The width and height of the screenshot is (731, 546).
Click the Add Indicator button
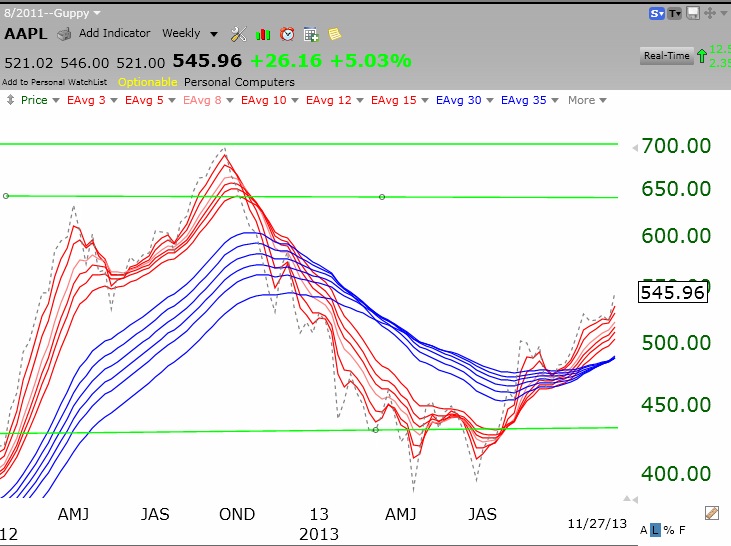point(114,34)
